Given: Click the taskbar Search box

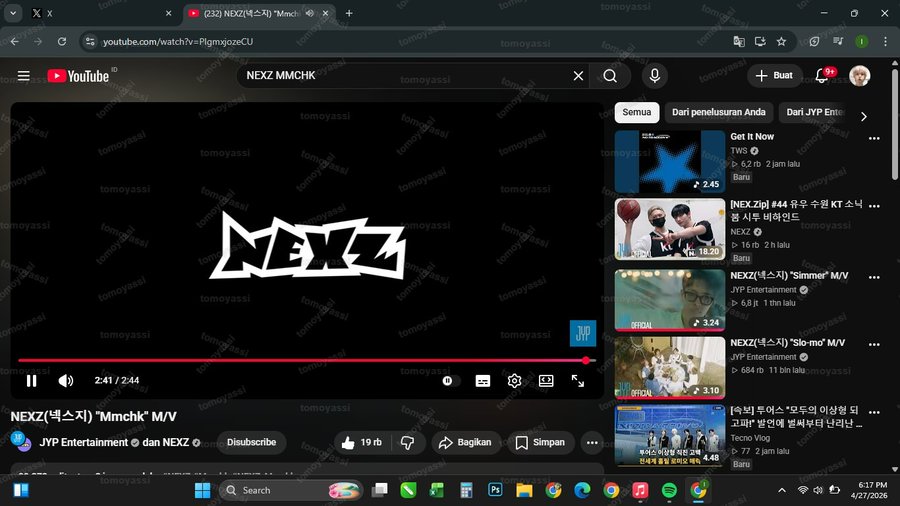Looking at the screenshot, I should pos(291,491).
